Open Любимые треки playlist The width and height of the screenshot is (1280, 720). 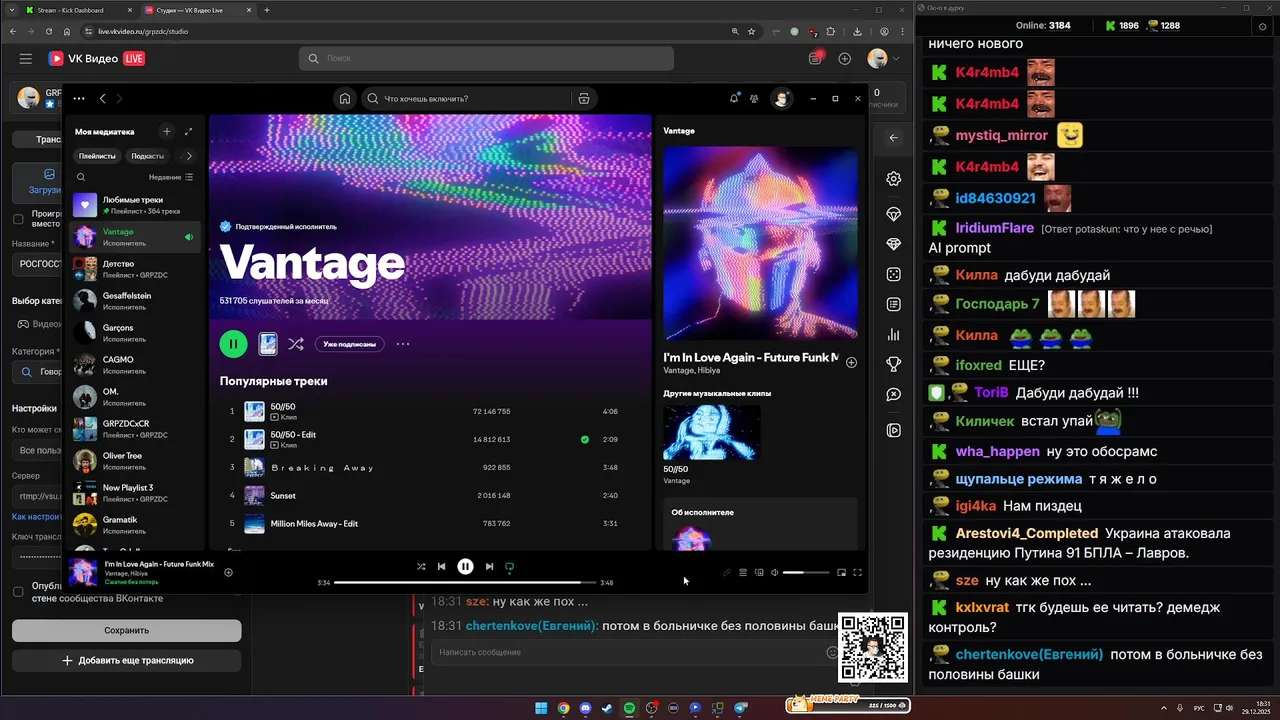click(x=135, y=205)
